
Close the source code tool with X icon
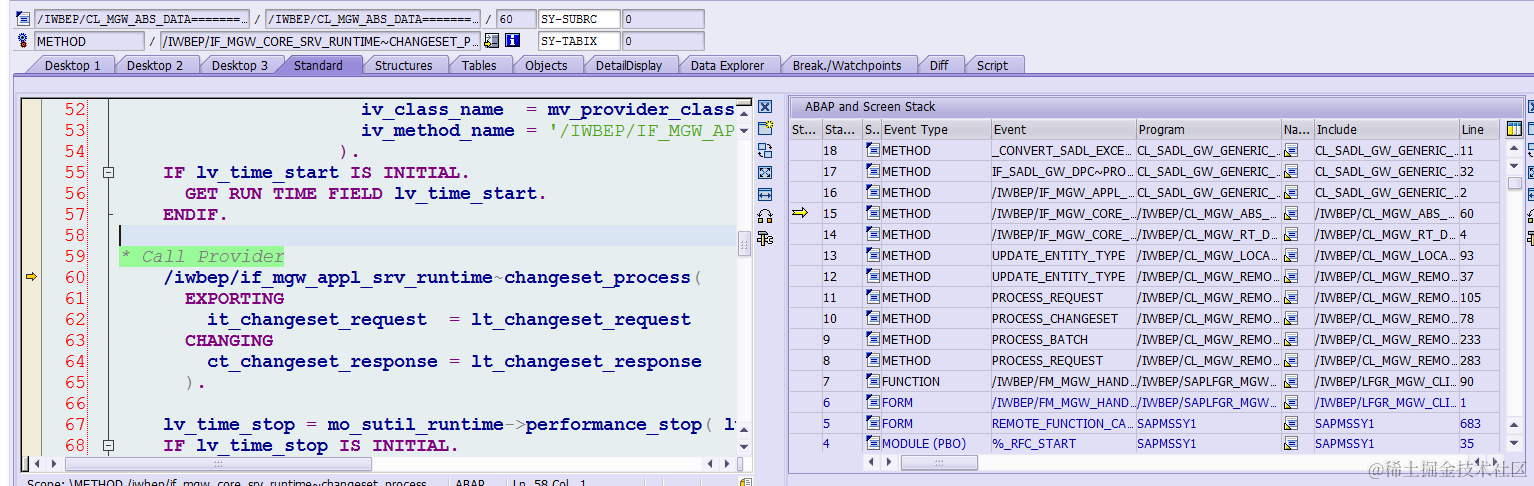click(x=765, y=107)
